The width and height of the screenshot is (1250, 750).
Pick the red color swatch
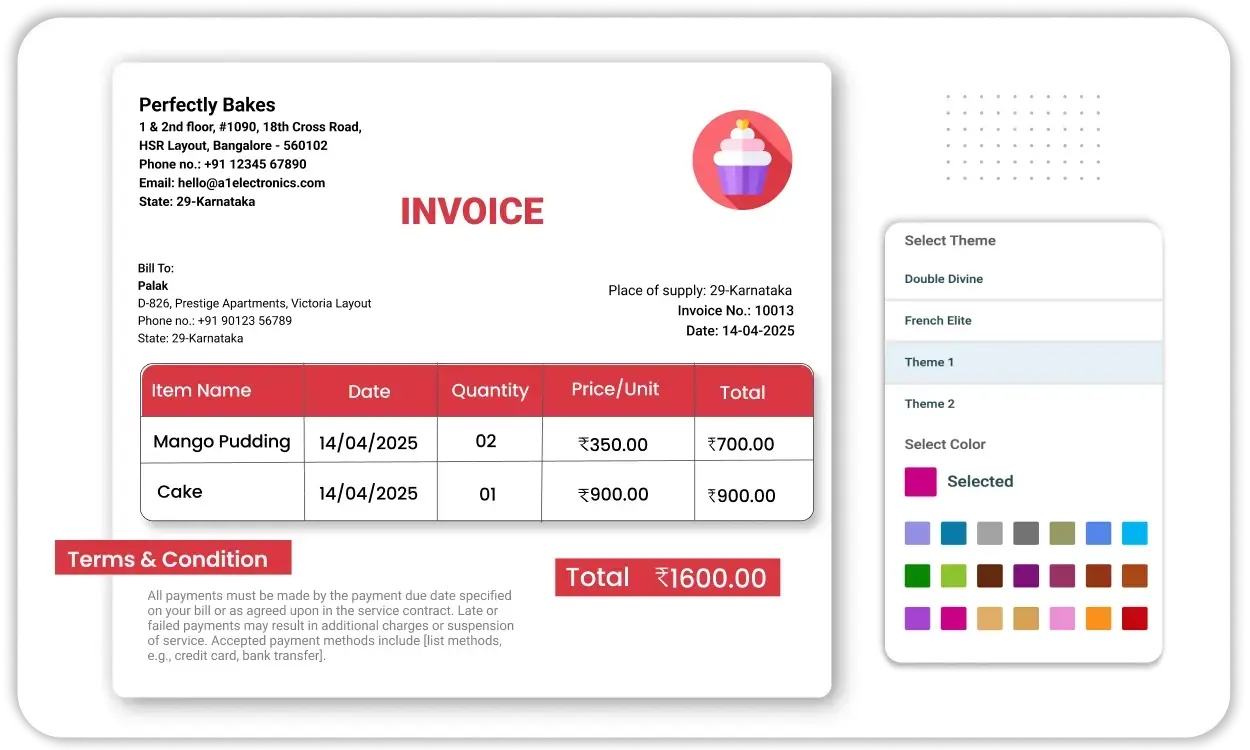[1134, 618]
